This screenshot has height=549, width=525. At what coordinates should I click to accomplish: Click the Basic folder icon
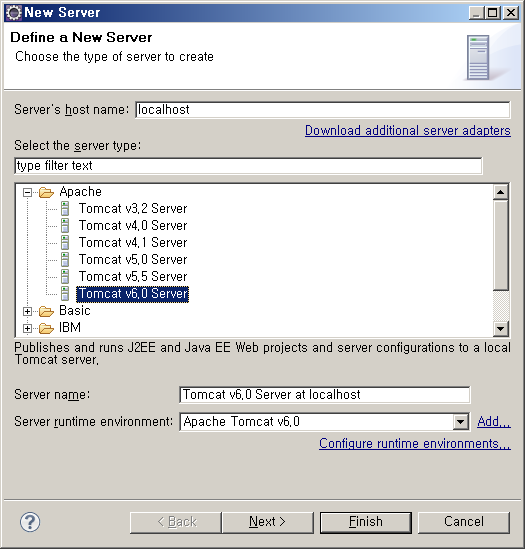point(46,311)
